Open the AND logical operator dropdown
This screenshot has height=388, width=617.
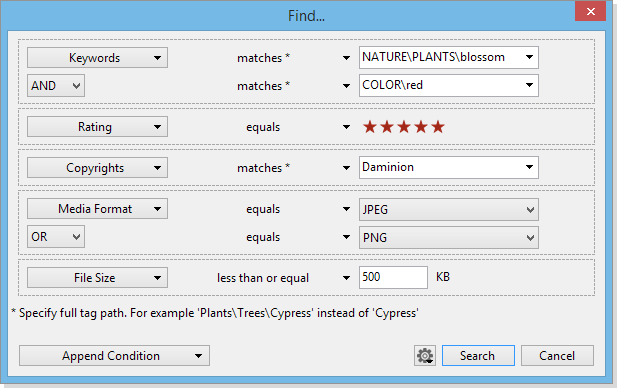[x=56, y=86]
